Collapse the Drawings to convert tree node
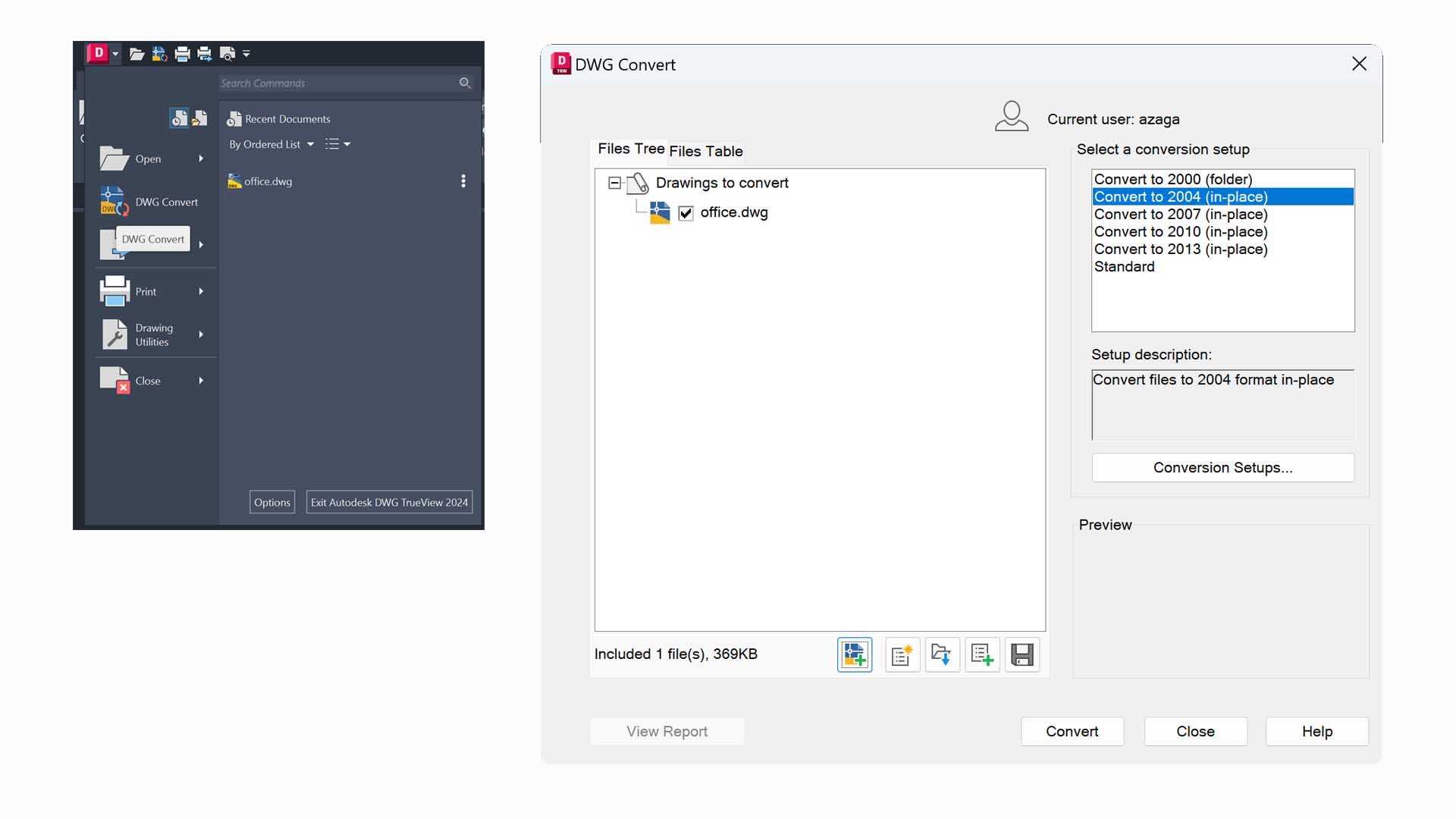Screen dimensions: 1456x819 pyautogui.click(x=614, y=183)
